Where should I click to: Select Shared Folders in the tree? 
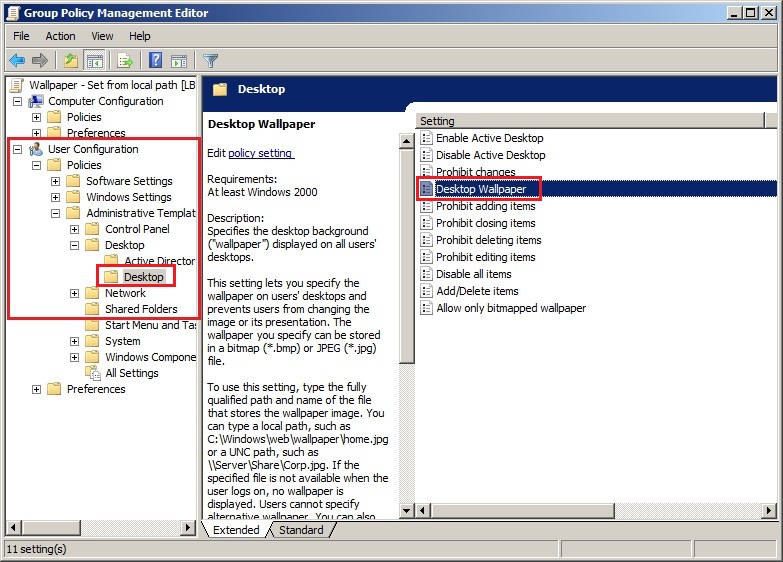pos(141,309)
